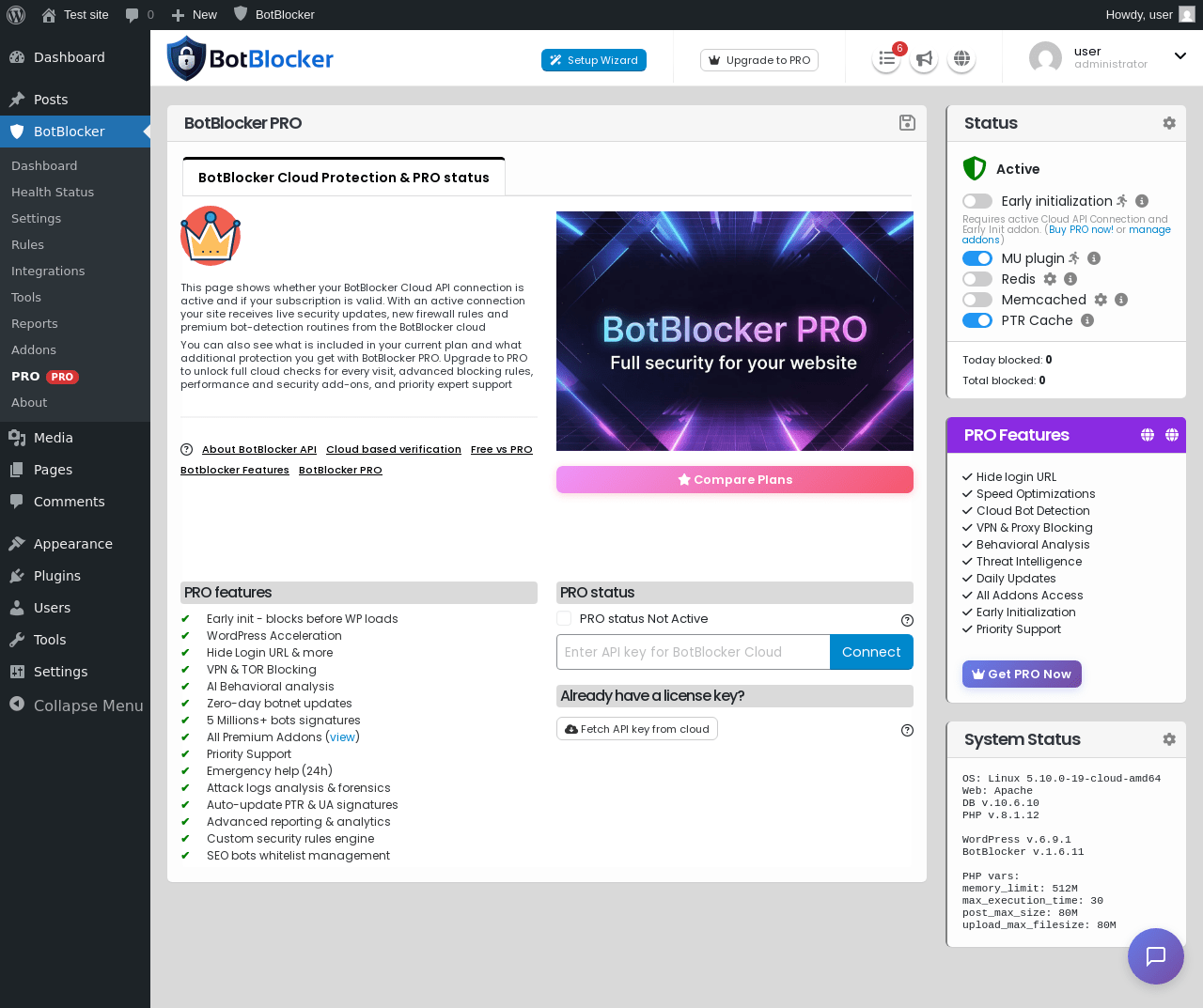Screen dimensions: 1203x1008
Task: Open the Botblocker Features link
Action: point(235,470)
